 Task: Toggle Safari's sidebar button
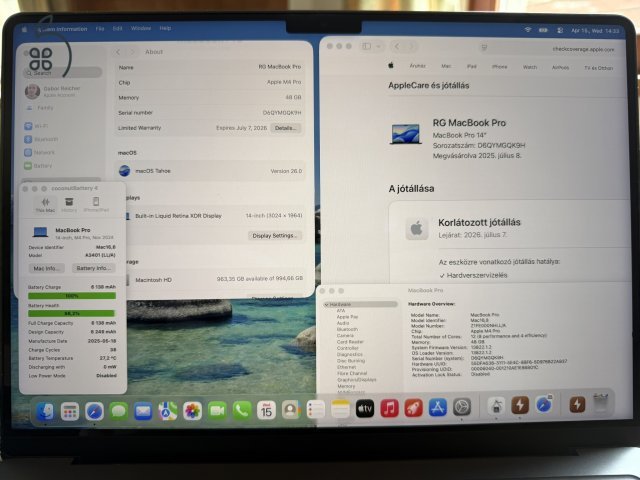367,46
